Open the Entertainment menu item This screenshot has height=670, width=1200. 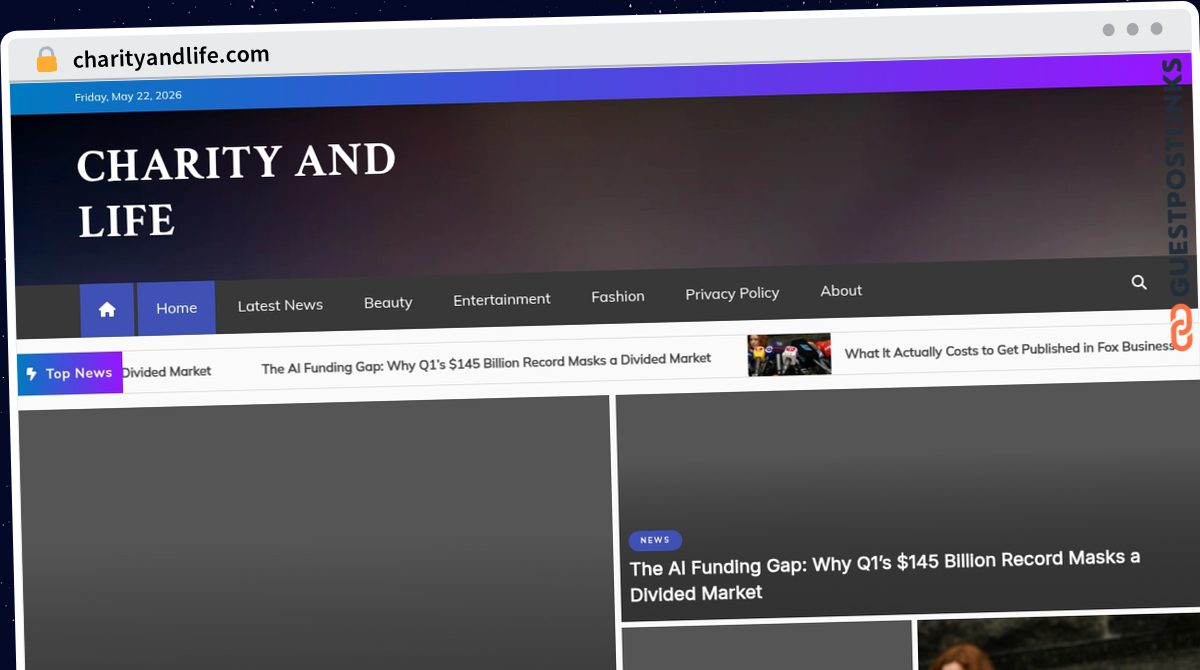[x=502, y=299]
